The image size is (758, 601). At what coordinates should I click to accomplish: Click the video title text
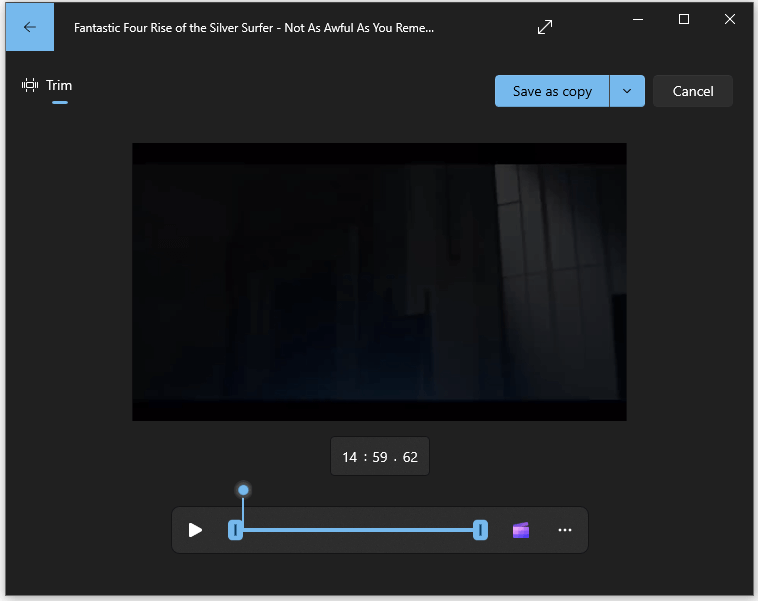254,28
